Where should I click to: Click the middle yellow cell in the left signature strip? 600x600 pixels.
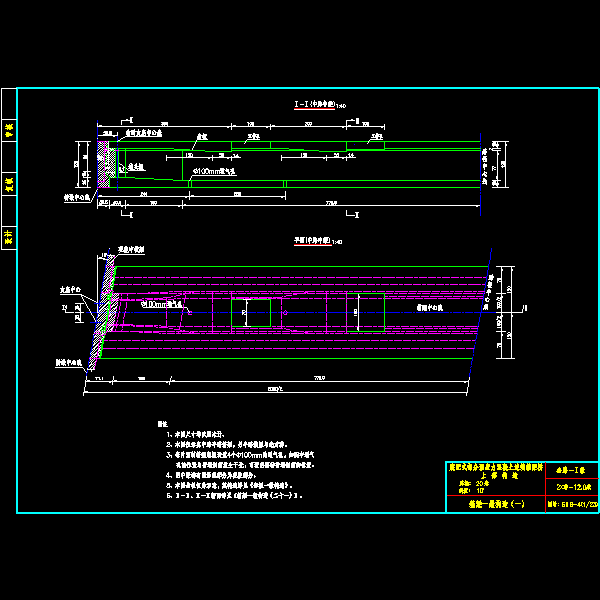point(9,184)
